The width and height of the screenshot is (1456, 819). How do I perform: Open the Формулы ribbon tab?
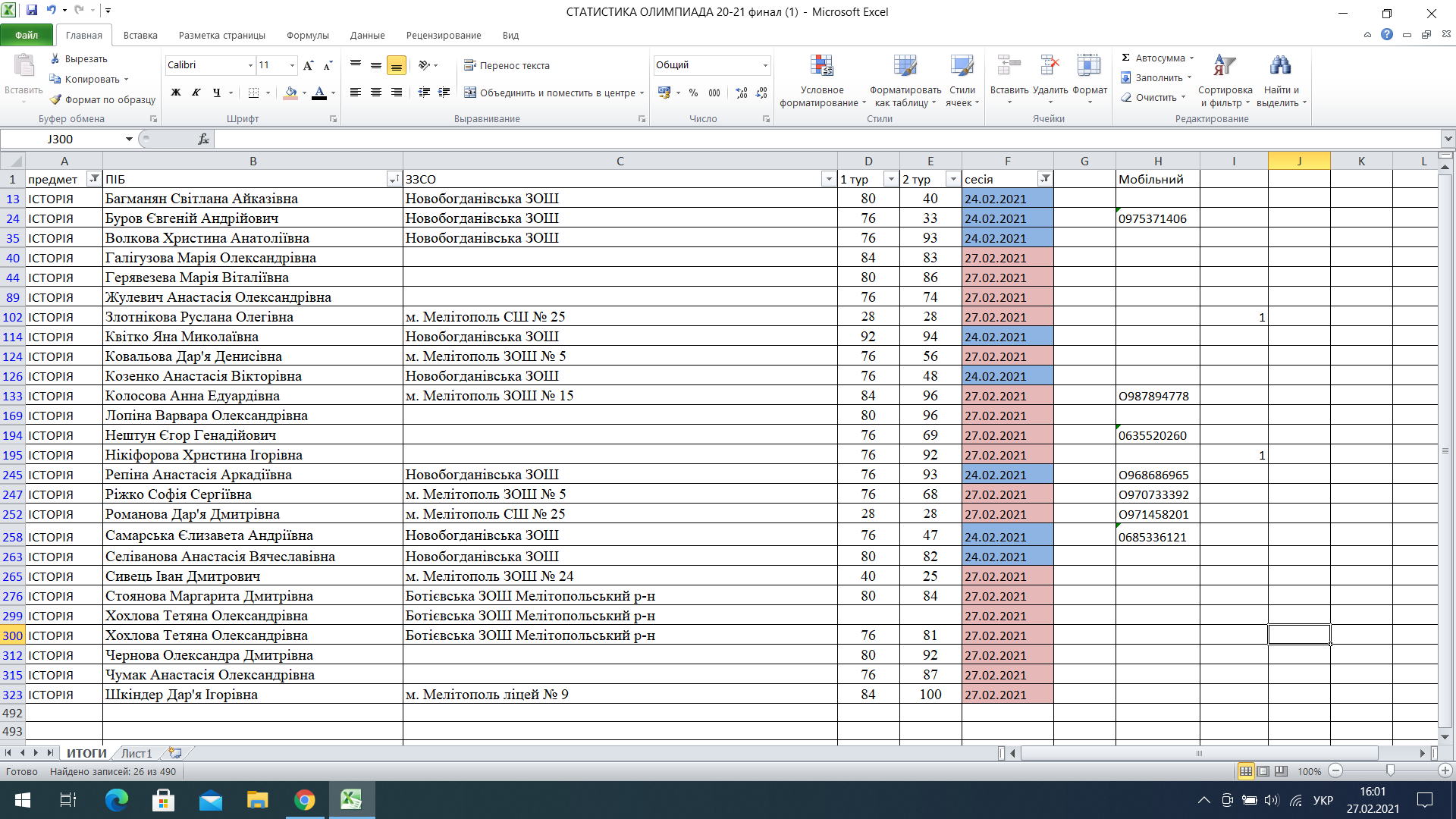(307, 35)
